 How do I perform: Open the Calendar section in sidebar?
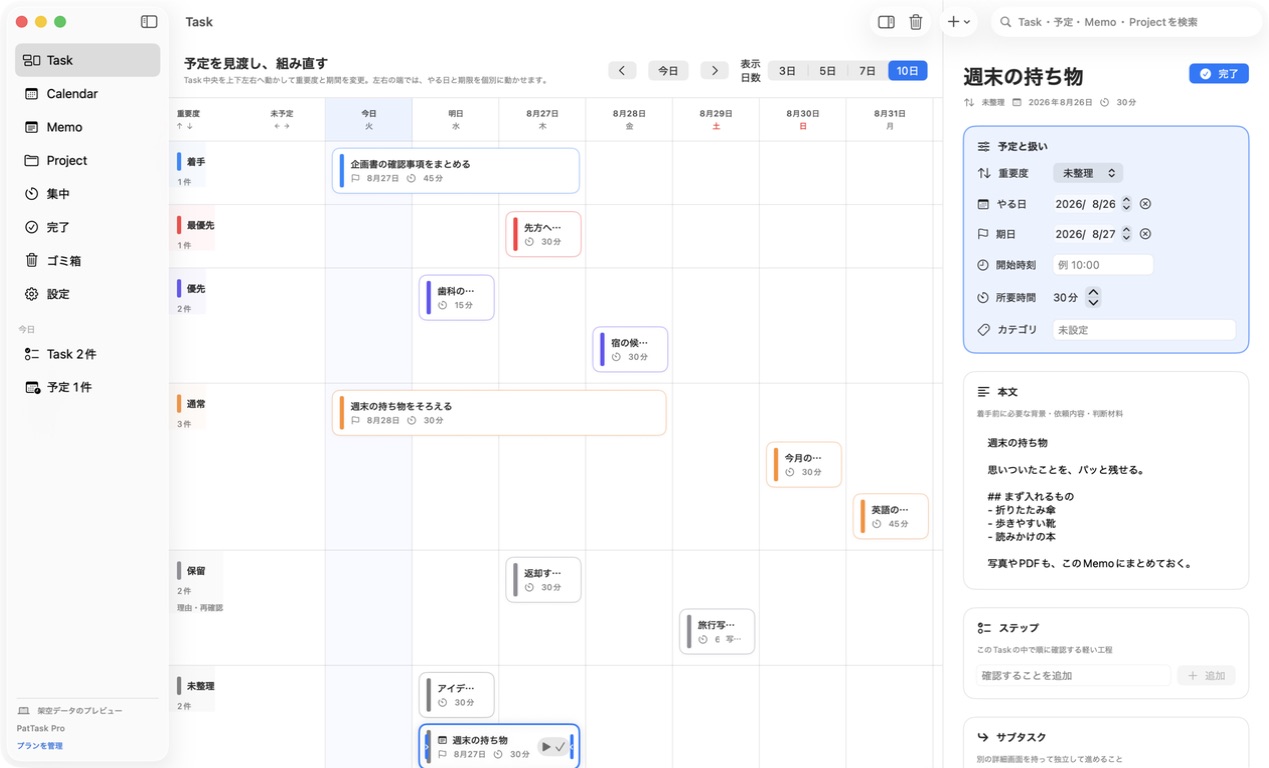[88, 93]
